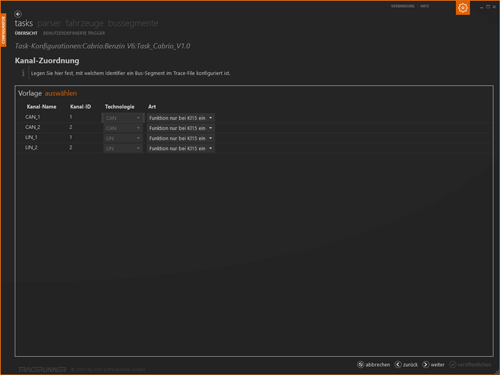Click the abbrechen cancel icon
500x375 pixels.
click(360, 364)
